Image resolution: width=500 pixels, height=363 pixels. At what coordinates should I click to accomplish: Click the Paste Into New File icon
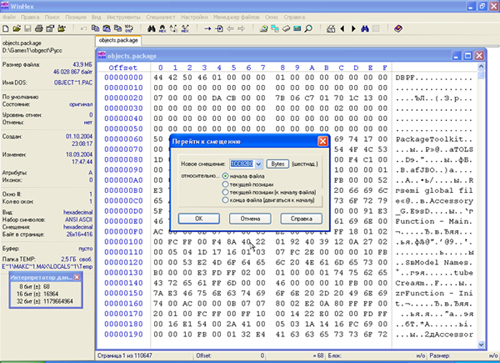(118, 29)
